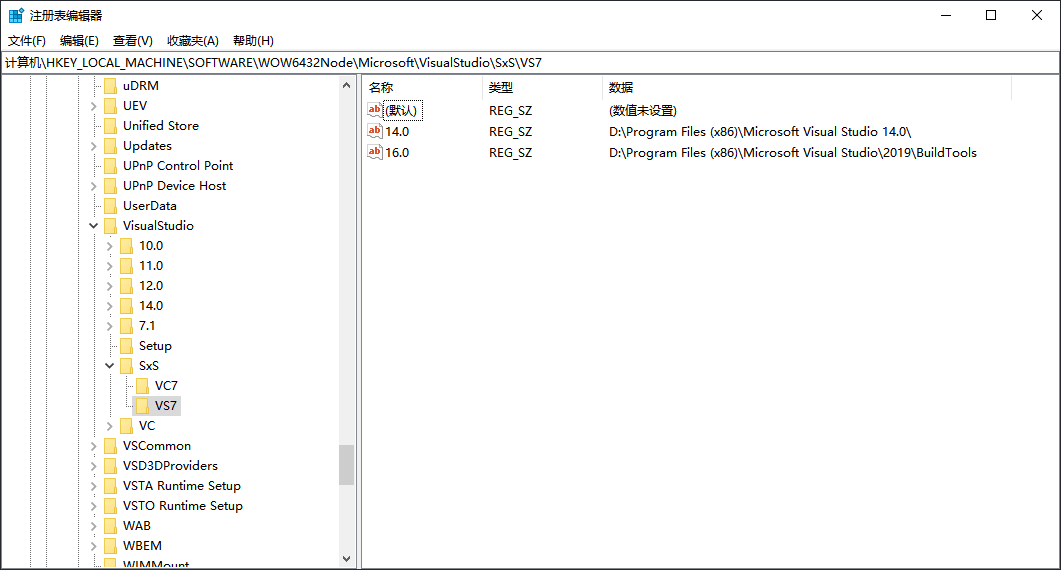Expand the WBEM key
This screenshot has width=1061, height=570.
click(x=94, y=546)
